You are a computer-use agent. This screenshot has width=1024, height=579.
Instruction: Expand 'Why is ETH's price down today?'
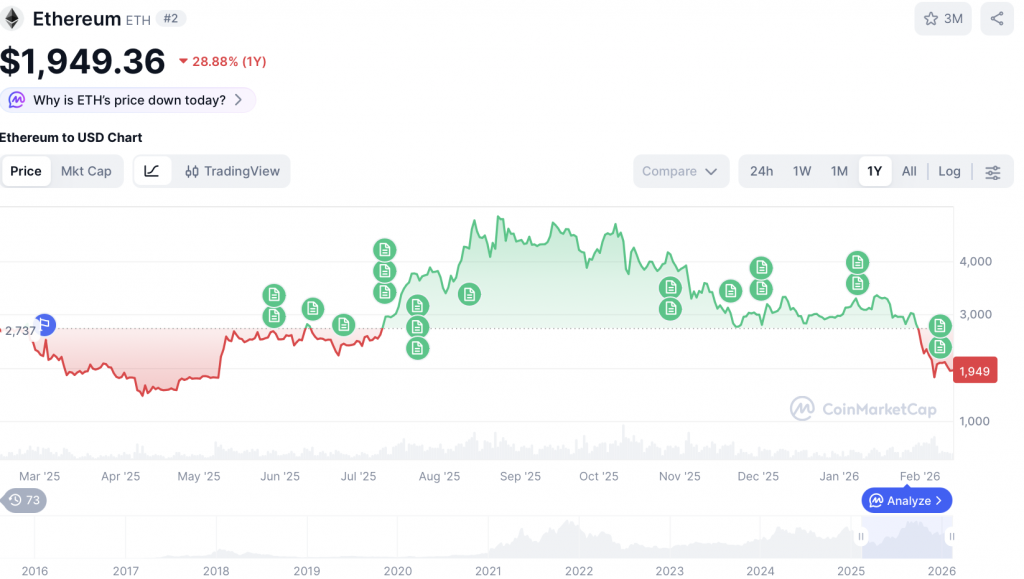pyautogui.click(x=128, y=100)
